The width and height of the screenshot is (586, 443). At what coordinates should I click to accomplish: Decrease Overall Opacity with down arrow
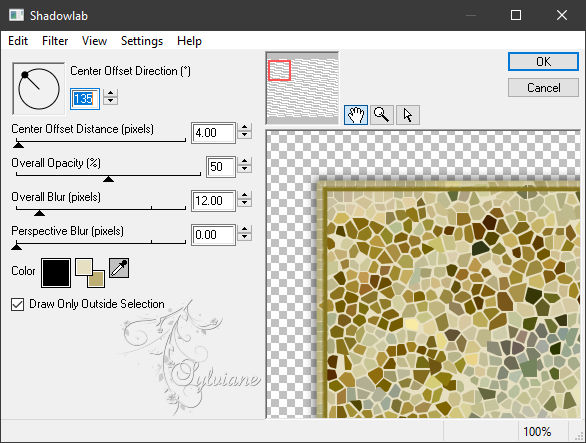244,169
